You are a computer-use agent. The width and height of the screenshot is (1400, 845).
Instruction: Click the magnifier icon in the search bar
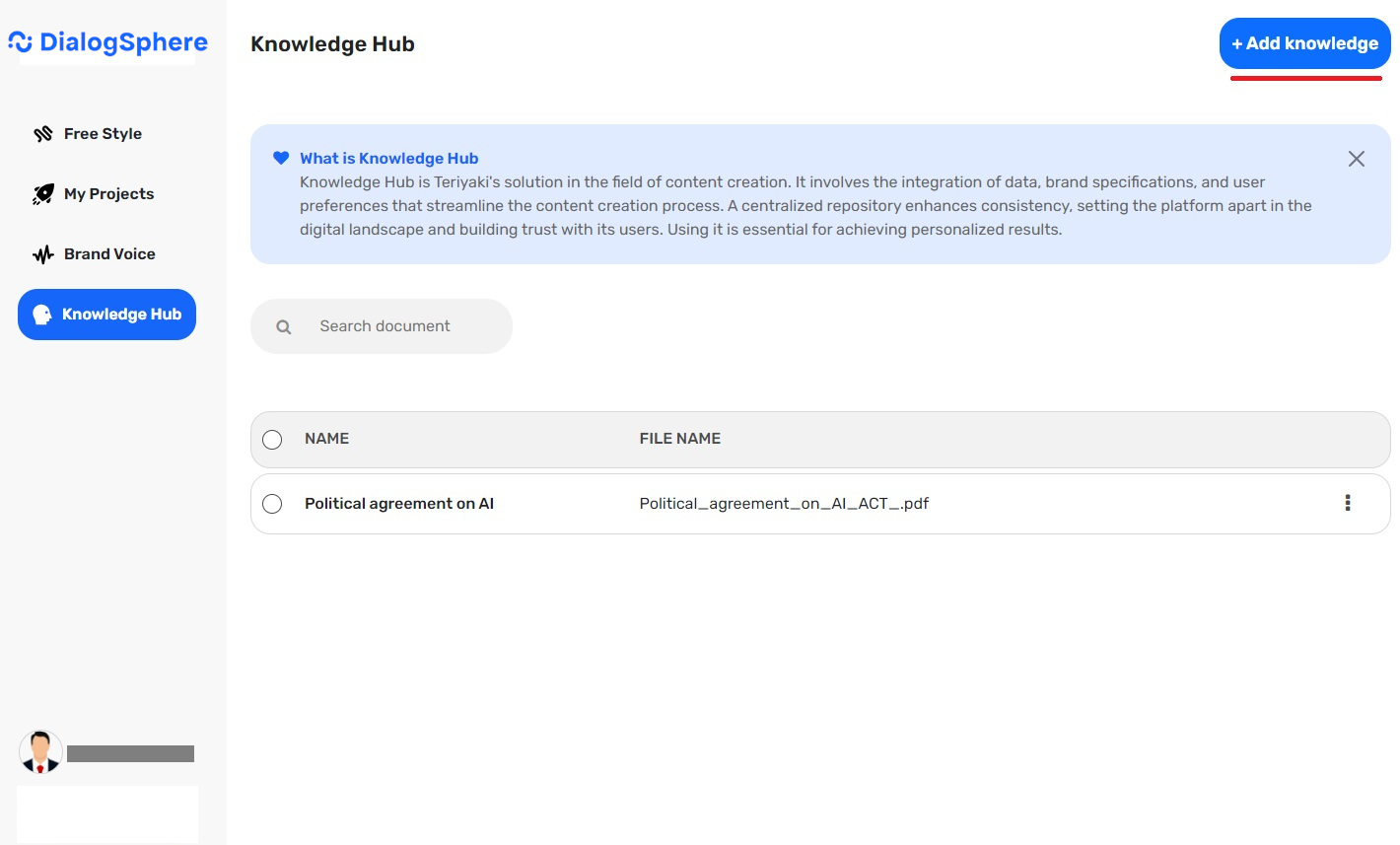pos(283,325)
